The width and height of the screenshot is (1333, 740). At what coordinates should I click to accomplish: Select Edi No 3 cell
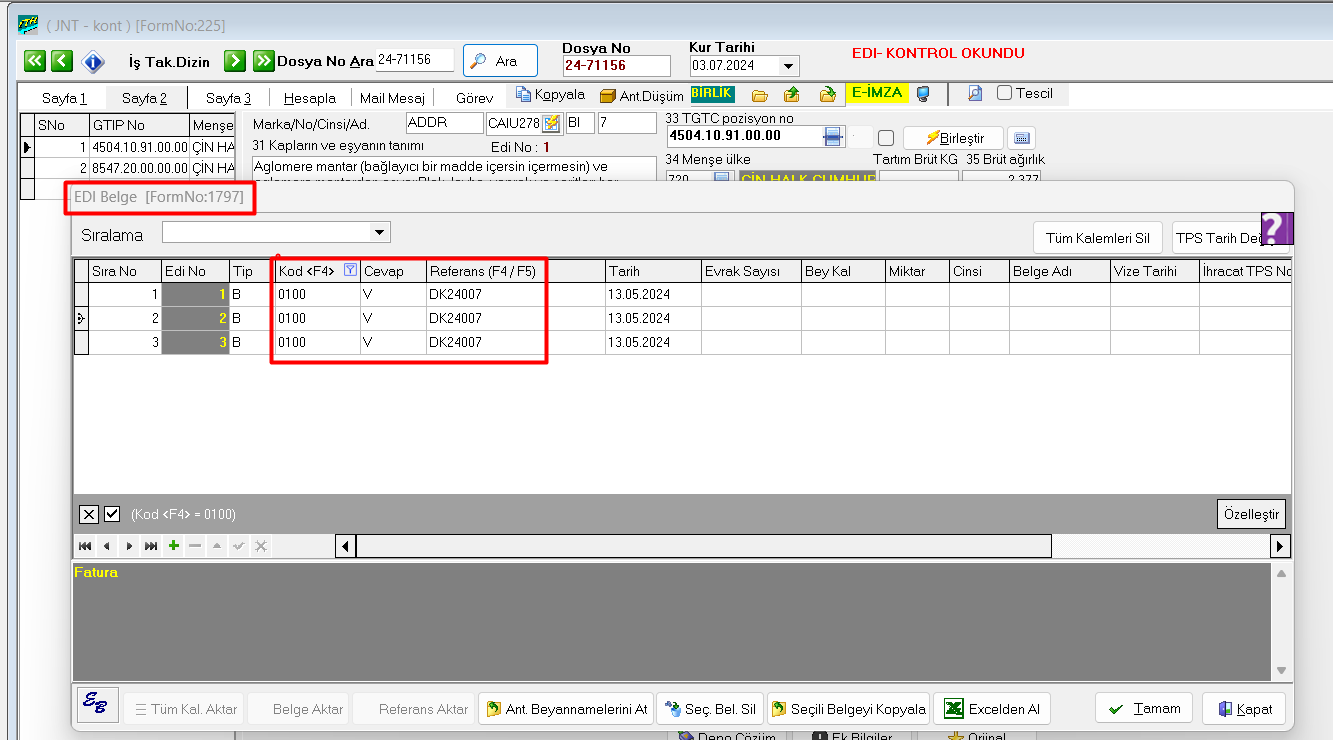tap(196, 342)
